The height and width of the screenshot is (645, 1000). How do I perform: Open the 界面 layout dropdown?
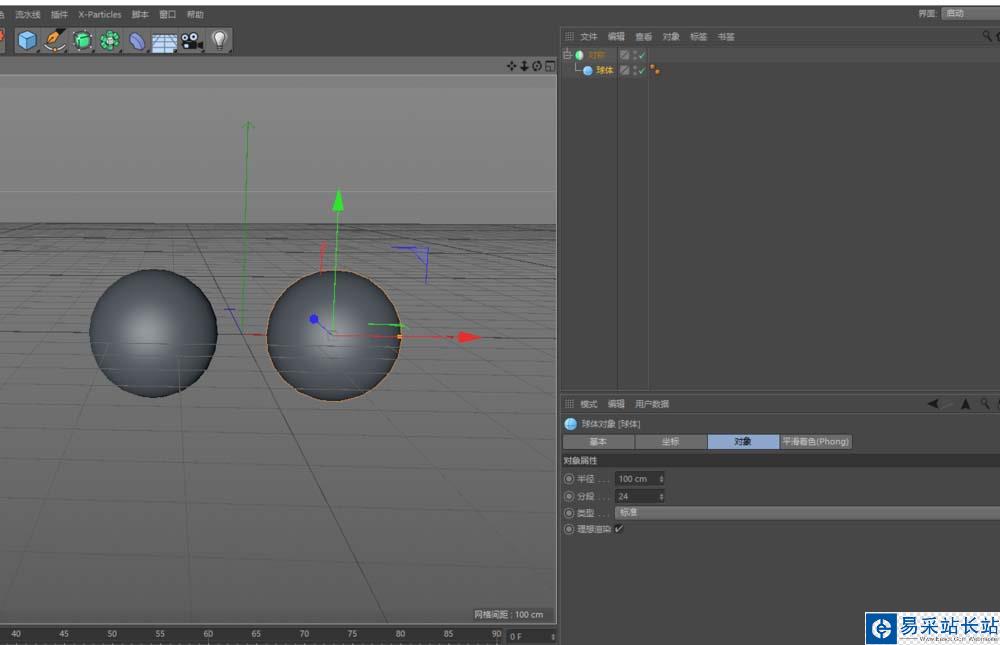(971, 13)
